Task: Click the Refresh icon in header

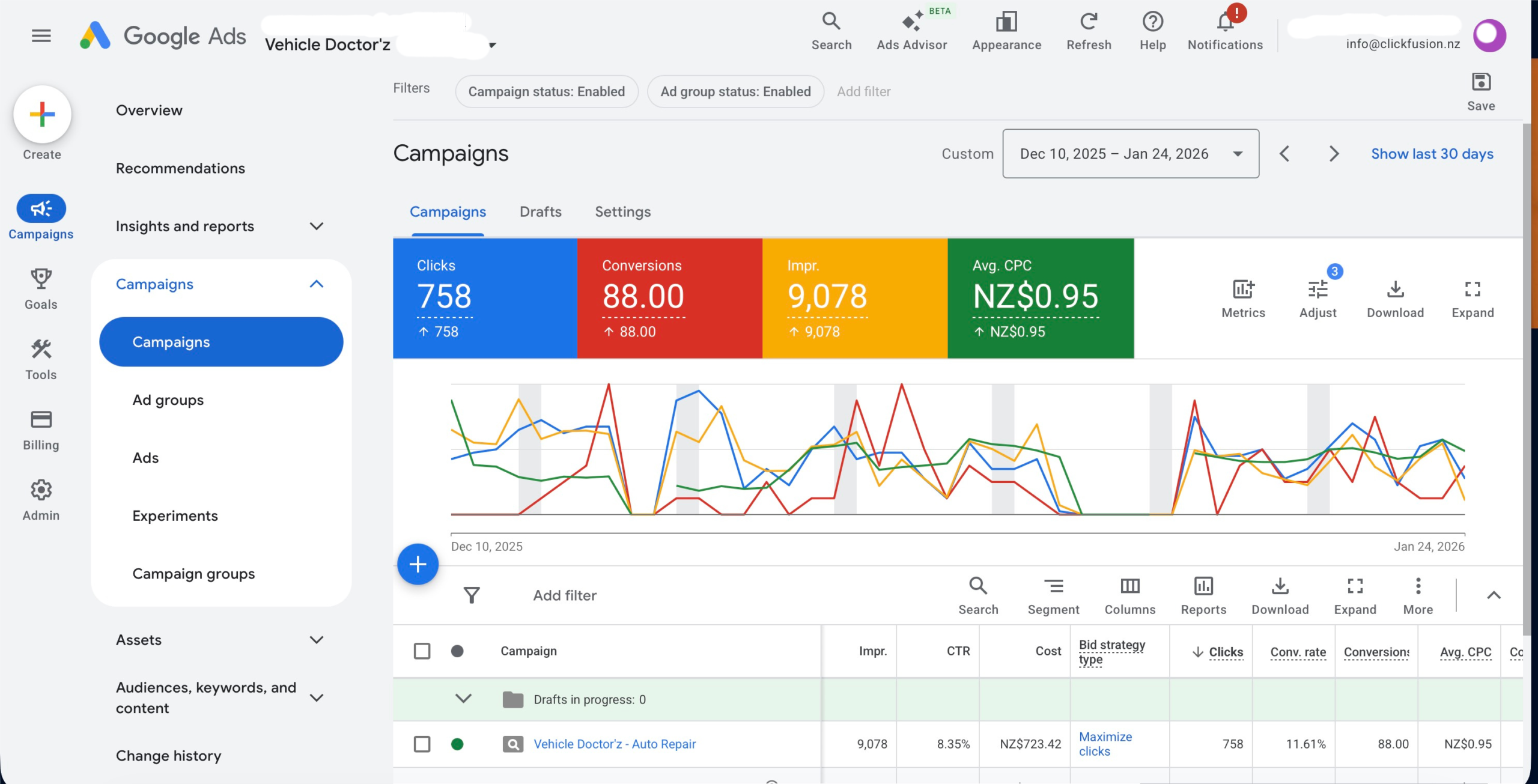Action: 1089,23
